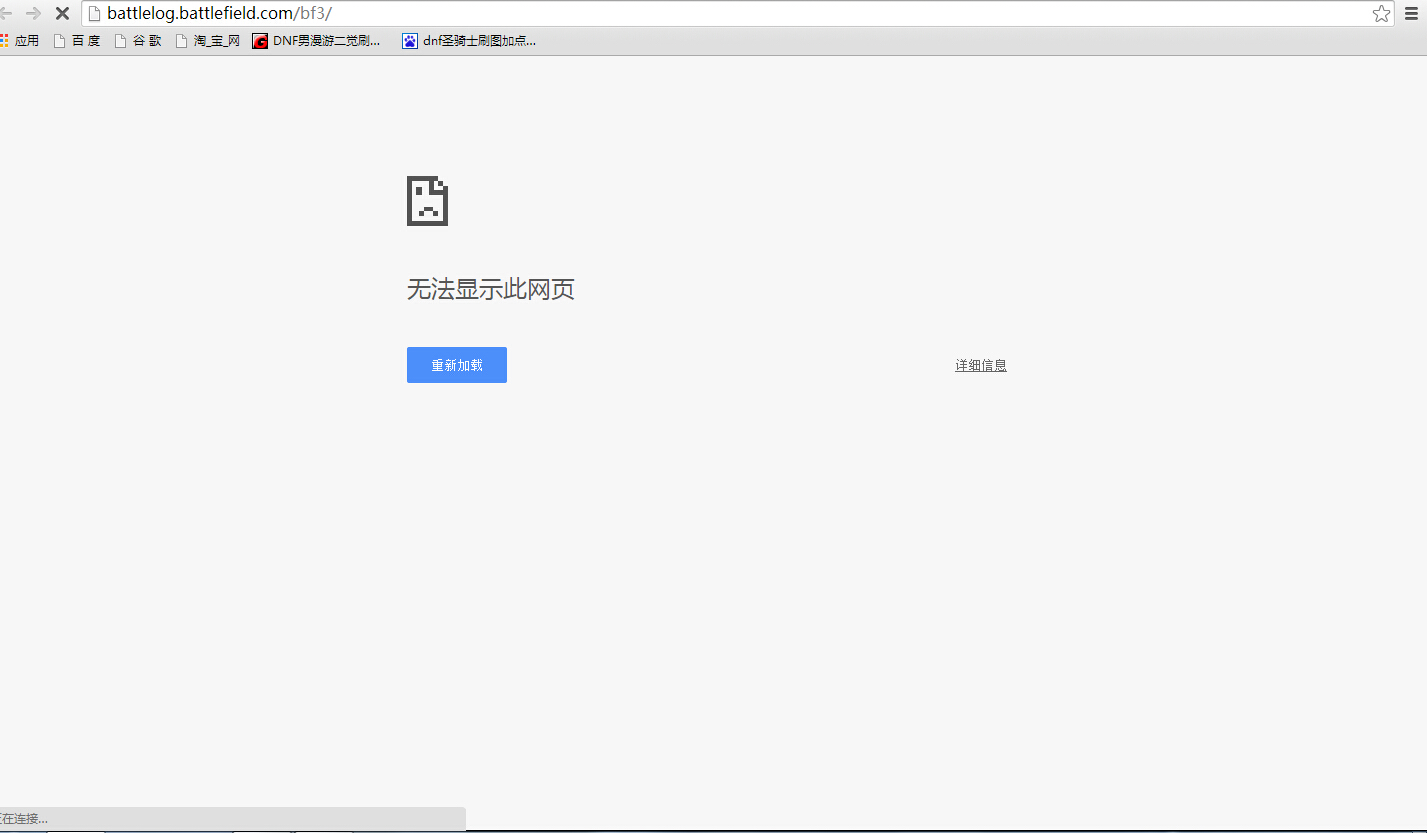Open the 淘宝网 bookmark
The height and width of the screenshot is (833, 1427).
[x=208, y=41]
